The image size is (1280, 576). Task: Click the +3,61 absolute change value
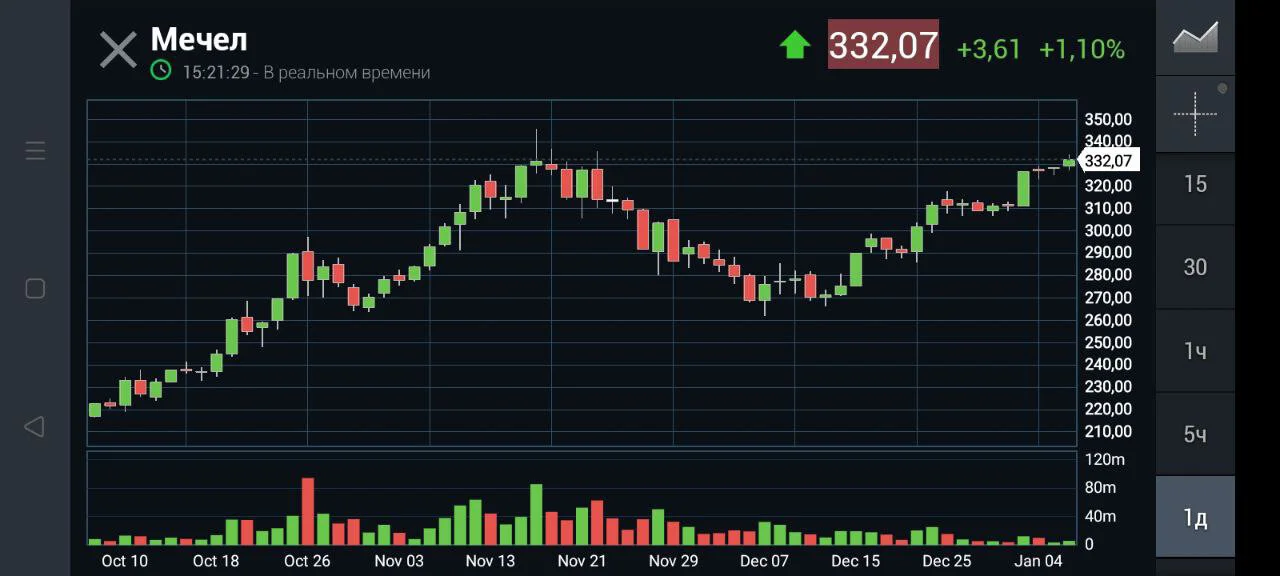tap(988, 49)
